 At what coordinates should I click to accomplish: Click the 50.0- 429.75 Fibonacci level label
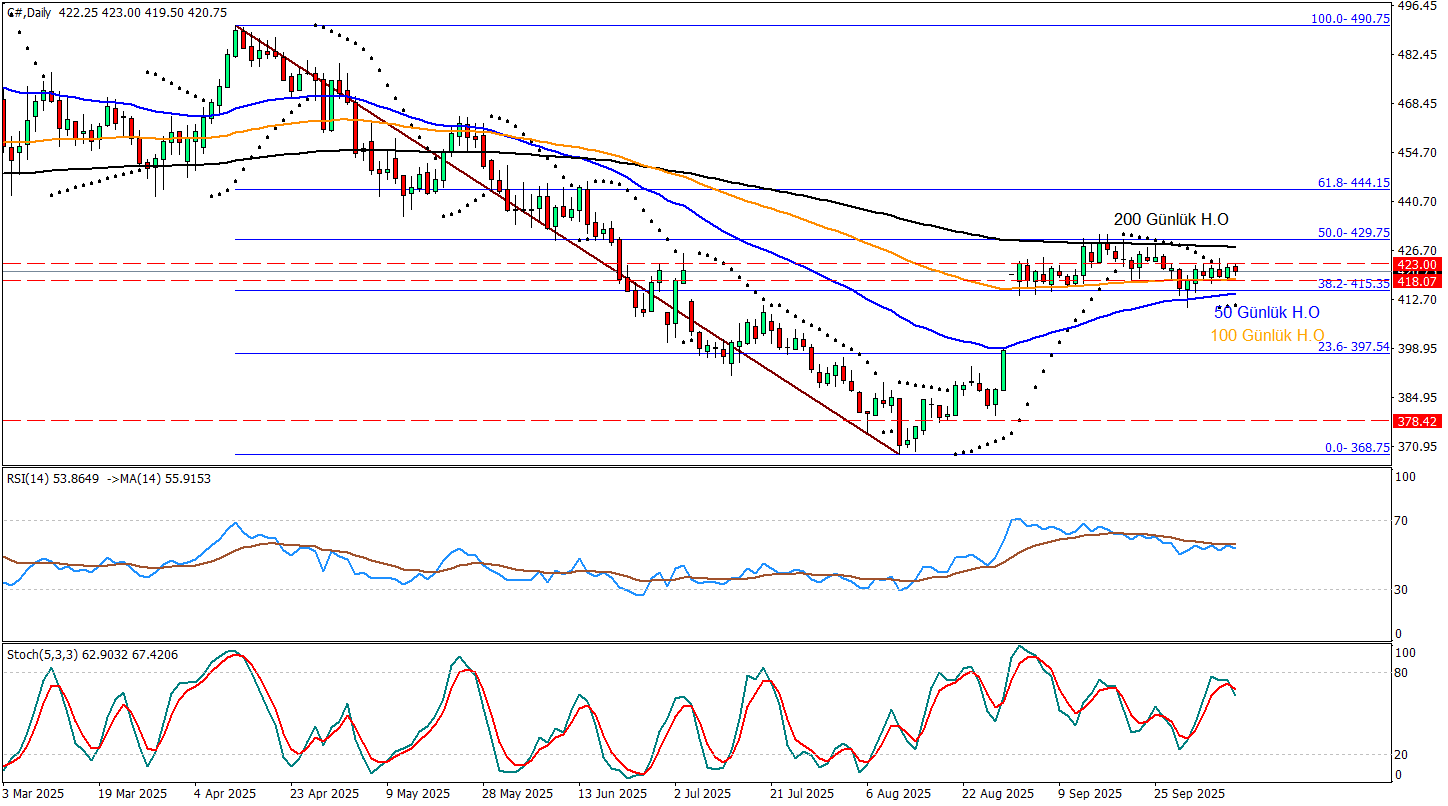pos(1353,232)
